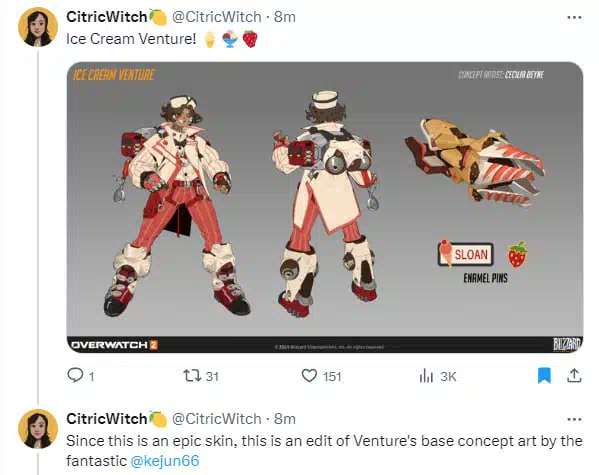The image size is (599, 475).
Task: Click the retweet count 31
Action: pos(212,376)
